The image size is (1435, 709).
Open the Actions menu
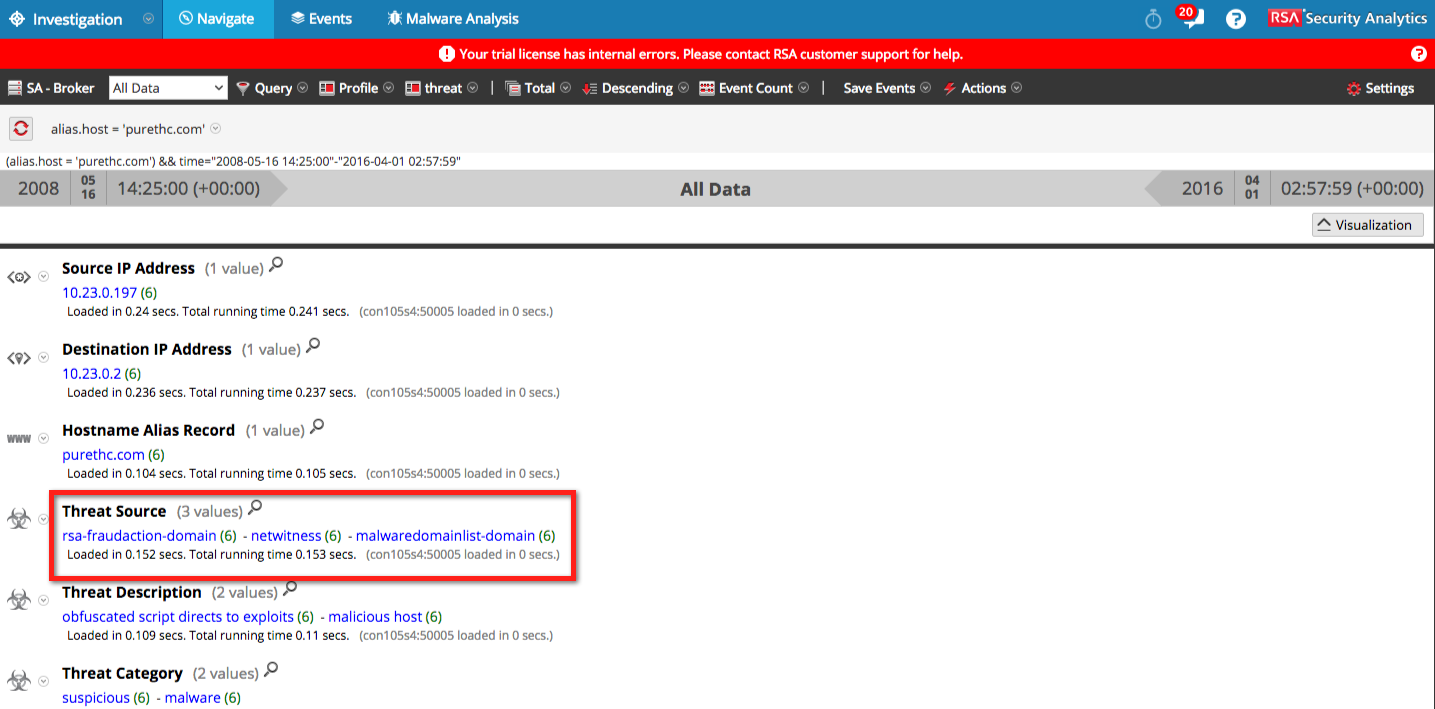tap(983, 88)
